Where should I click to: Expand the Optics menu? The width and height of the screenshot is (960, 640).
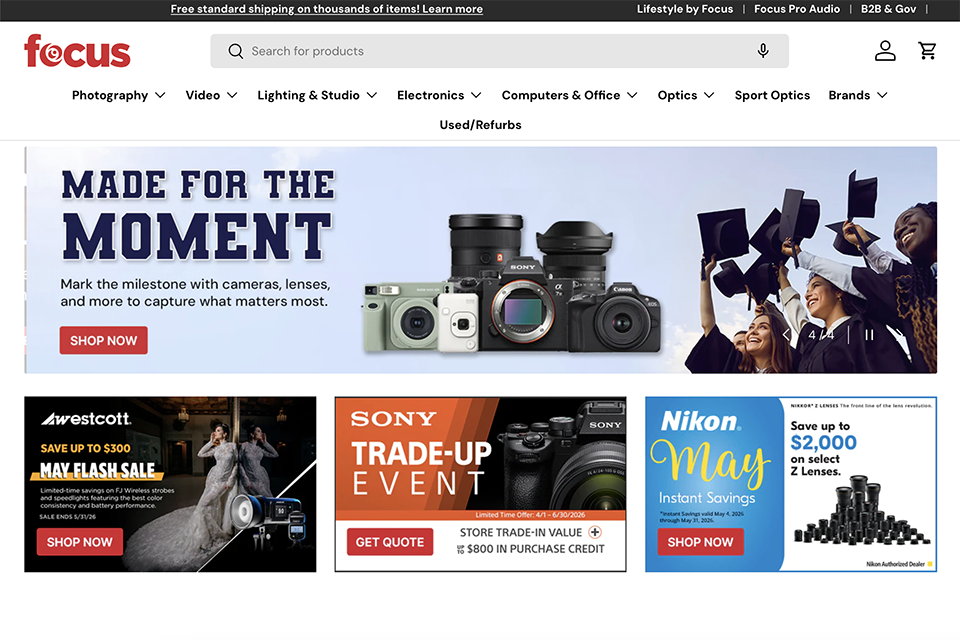tap(686, 96)
